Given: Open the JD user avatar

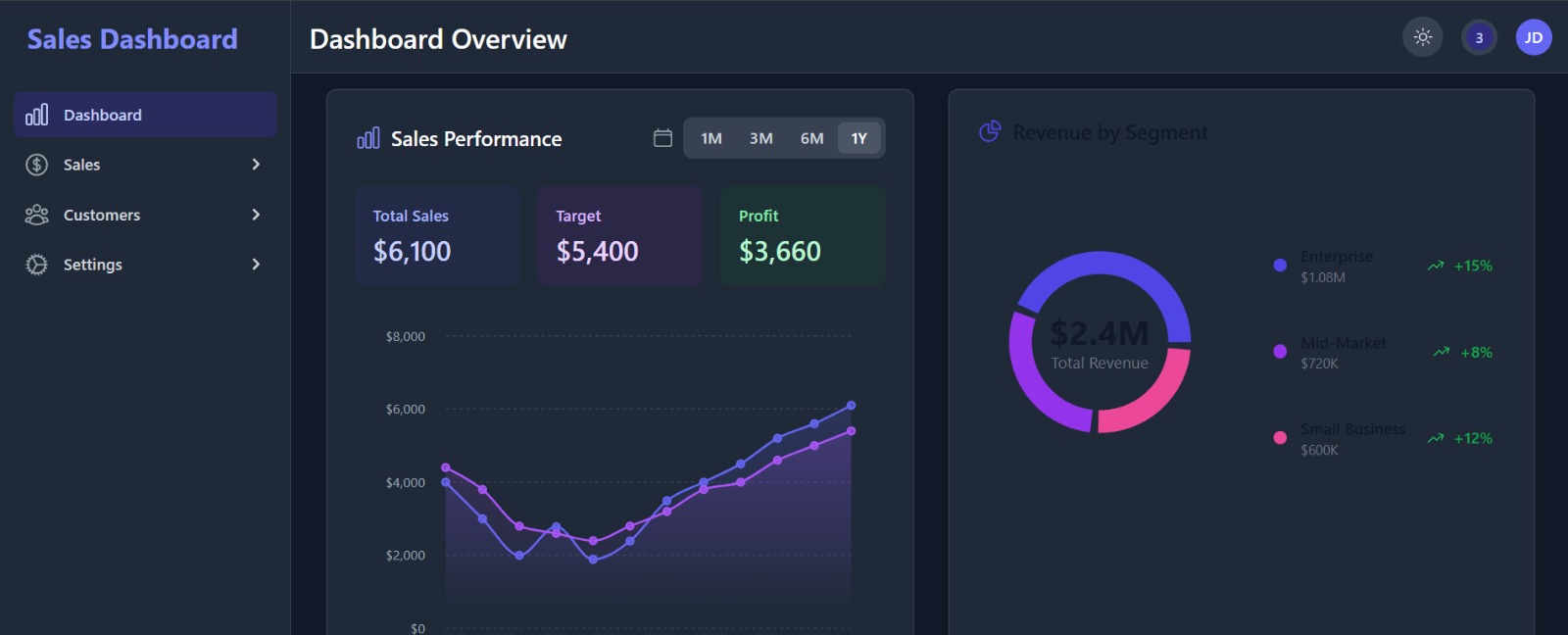Looking at the screenshot, I should 1534,38.
